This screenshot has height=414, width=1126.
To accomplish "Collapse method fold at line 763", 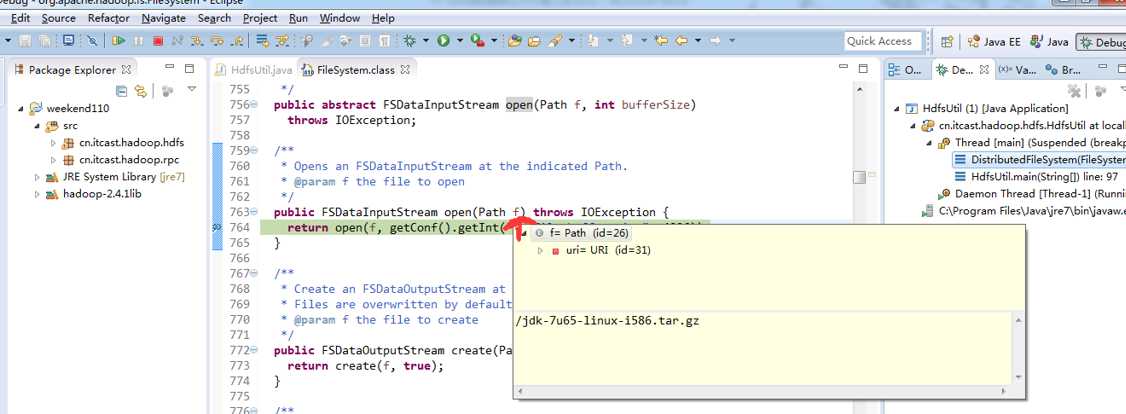I will 255,212.
